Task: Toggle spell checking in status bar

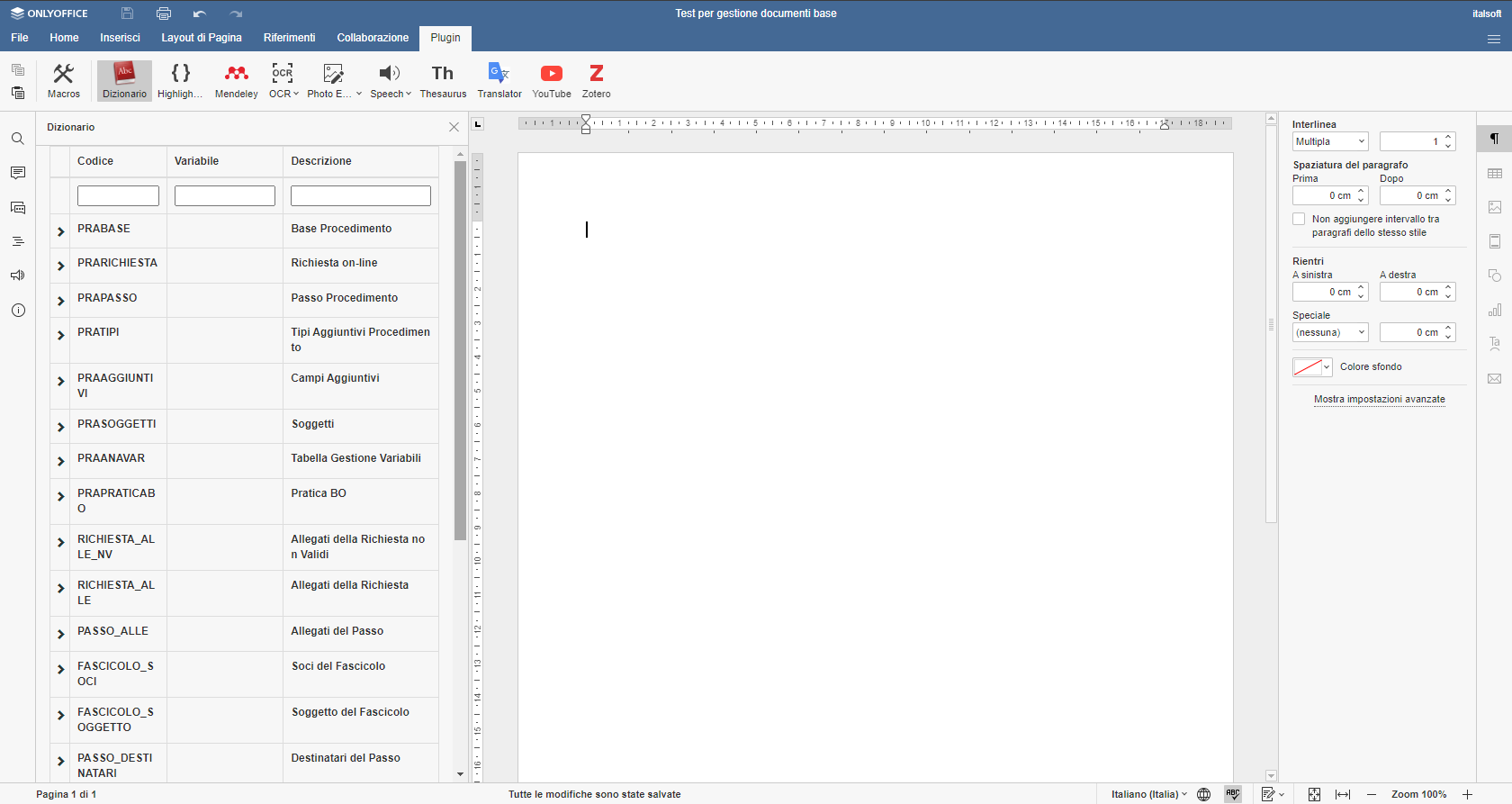Action: pos(1232,794)
